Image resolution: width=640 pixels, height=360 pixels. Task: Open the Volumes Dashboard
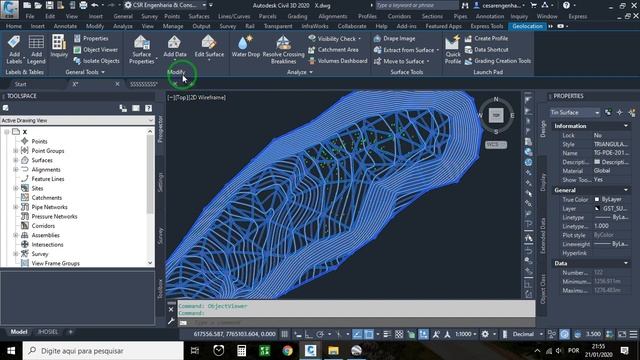pos(338,61)
